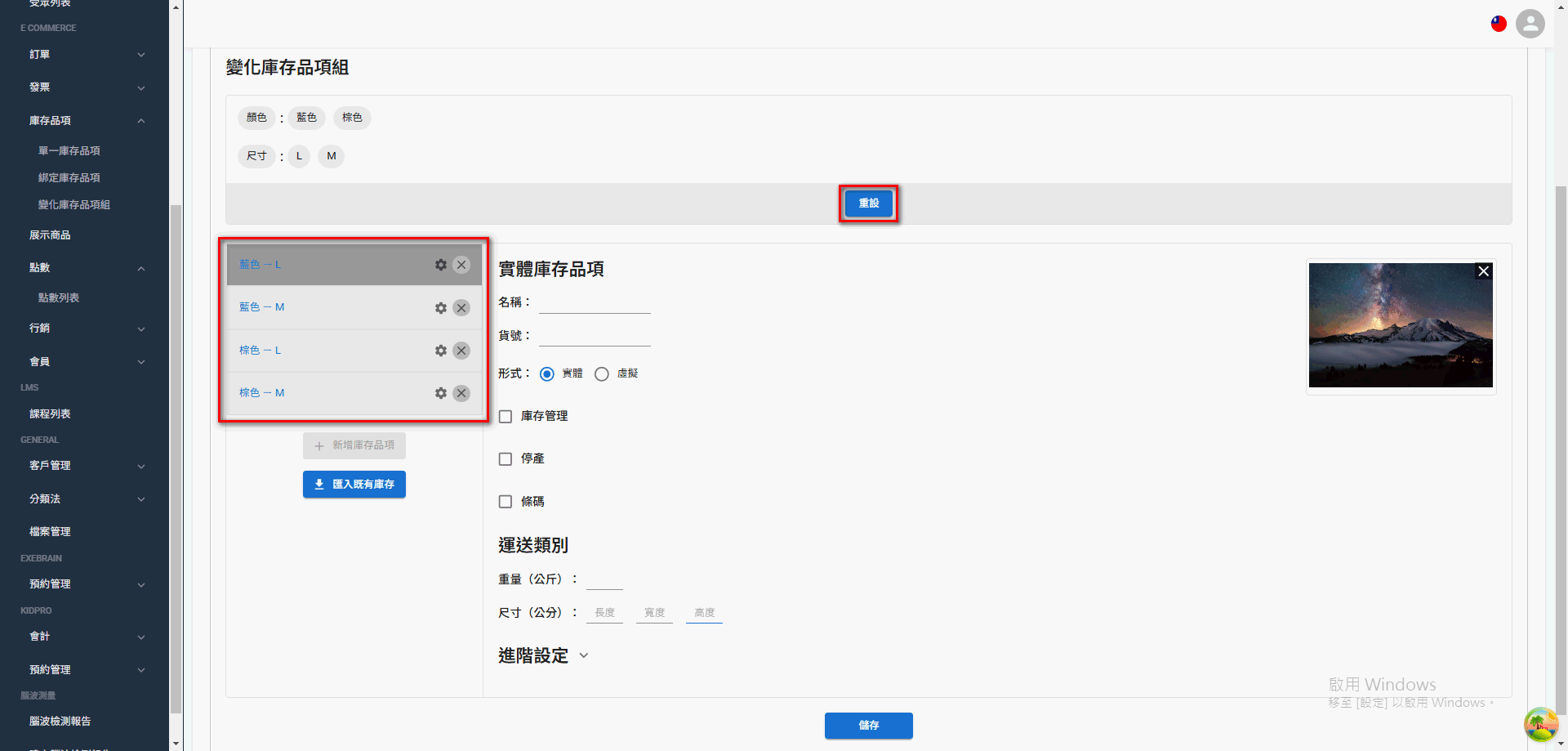
Task: Click the starry mountain product thumbnail
Action: [1401, 325]
